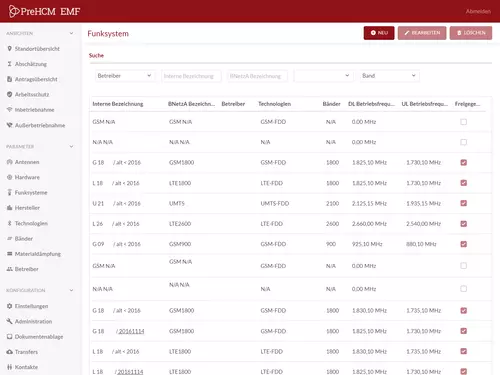The image size is (500, 375).
Task: Open Arbeitsschutz via its shield icon
Action: [9, 94]
